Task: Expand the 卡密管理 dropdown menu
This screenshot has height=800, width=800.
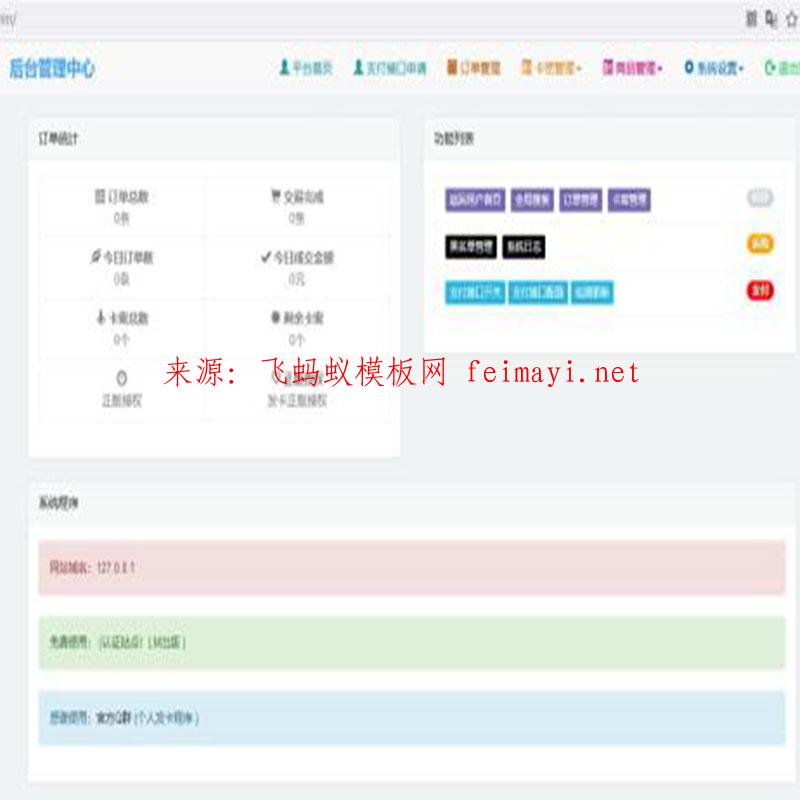Action: click(551, 68)
